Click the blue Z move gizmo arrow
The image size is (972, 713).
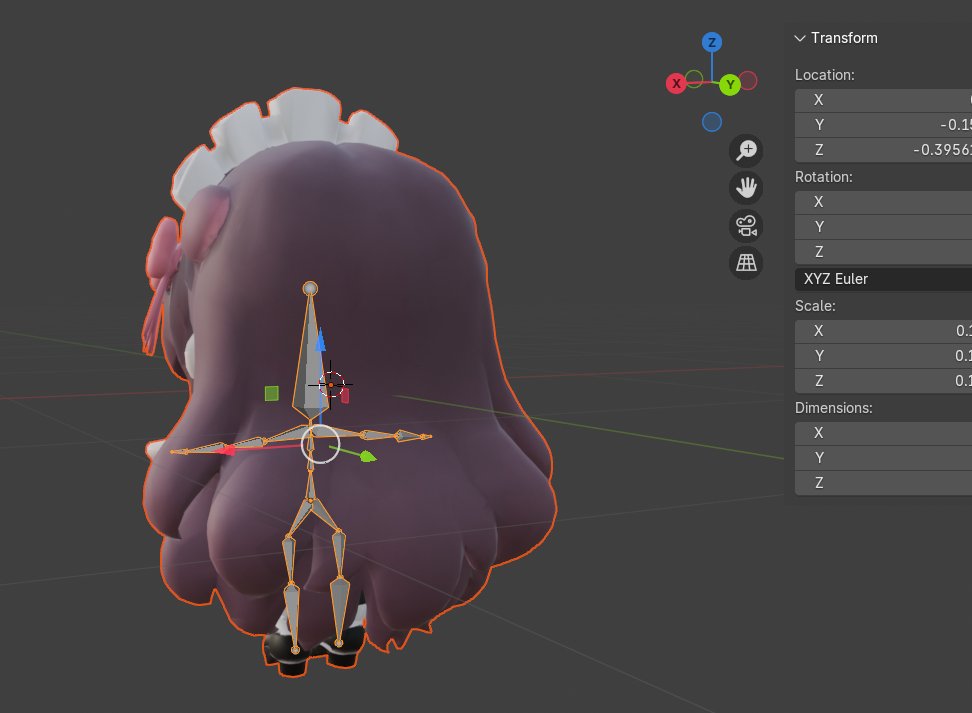320,341
